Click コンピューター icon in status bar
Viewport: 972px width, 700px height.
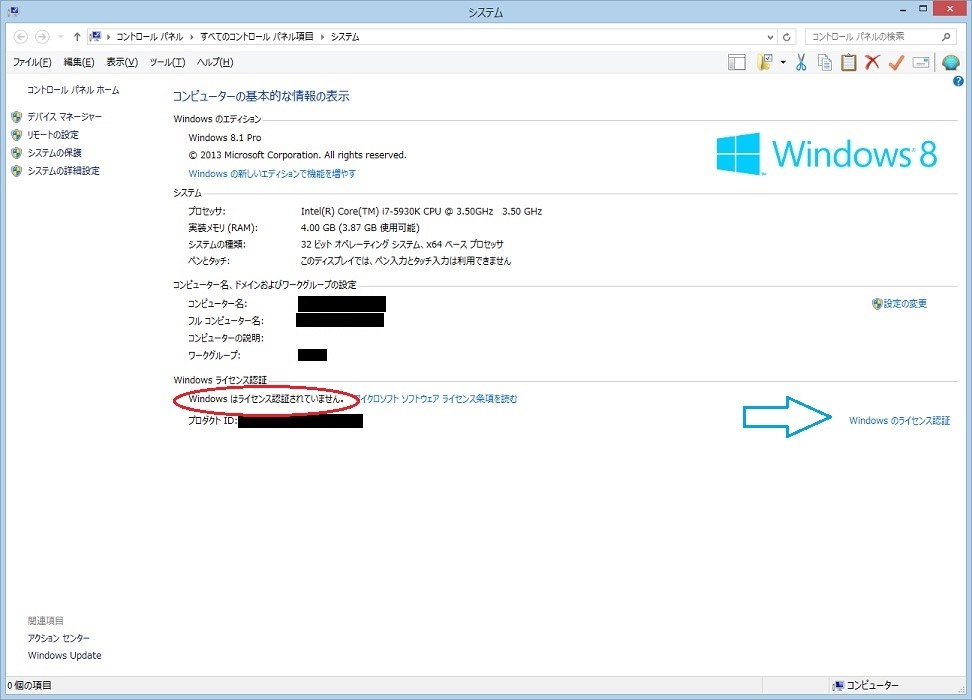838,685
